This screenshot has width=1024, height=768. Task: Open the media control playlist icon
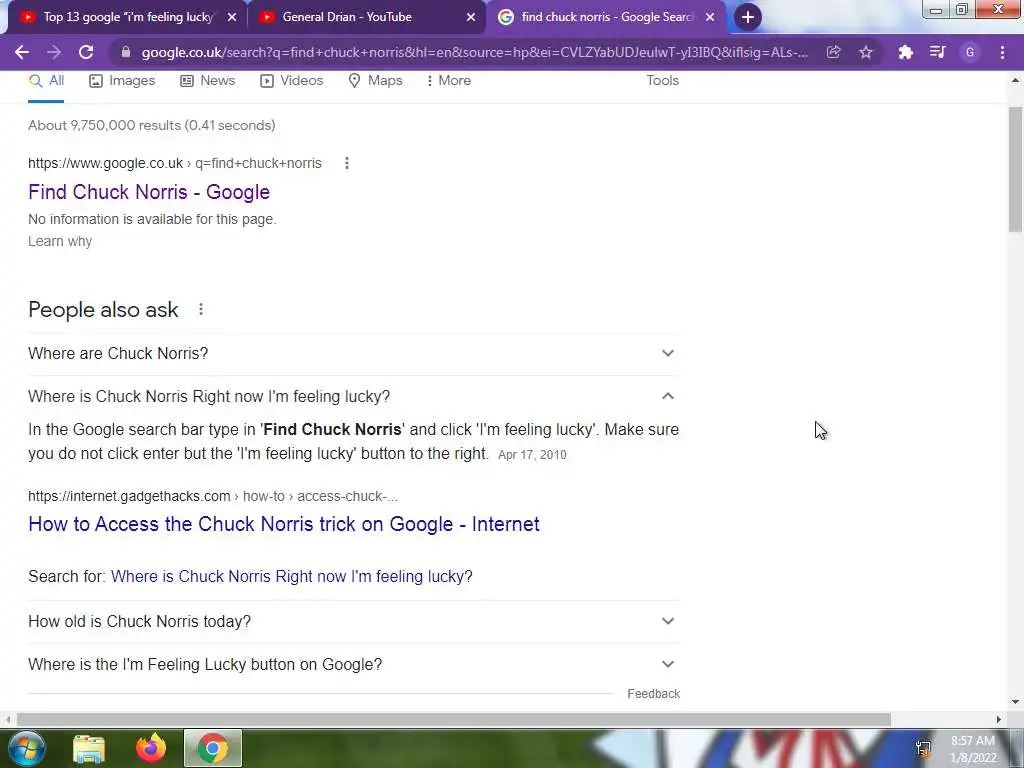[x=938, y=52]
